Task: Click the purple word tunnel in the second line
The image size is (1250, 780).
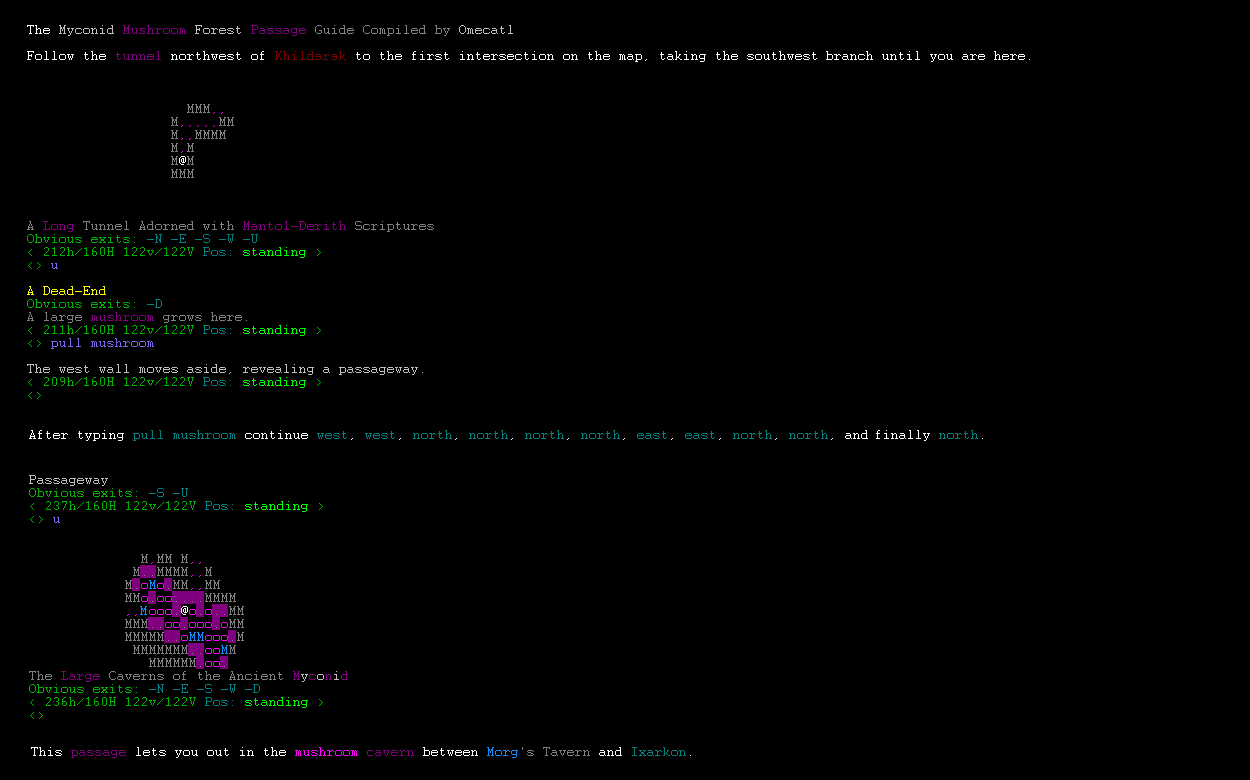Action: [x=138, y=57]
